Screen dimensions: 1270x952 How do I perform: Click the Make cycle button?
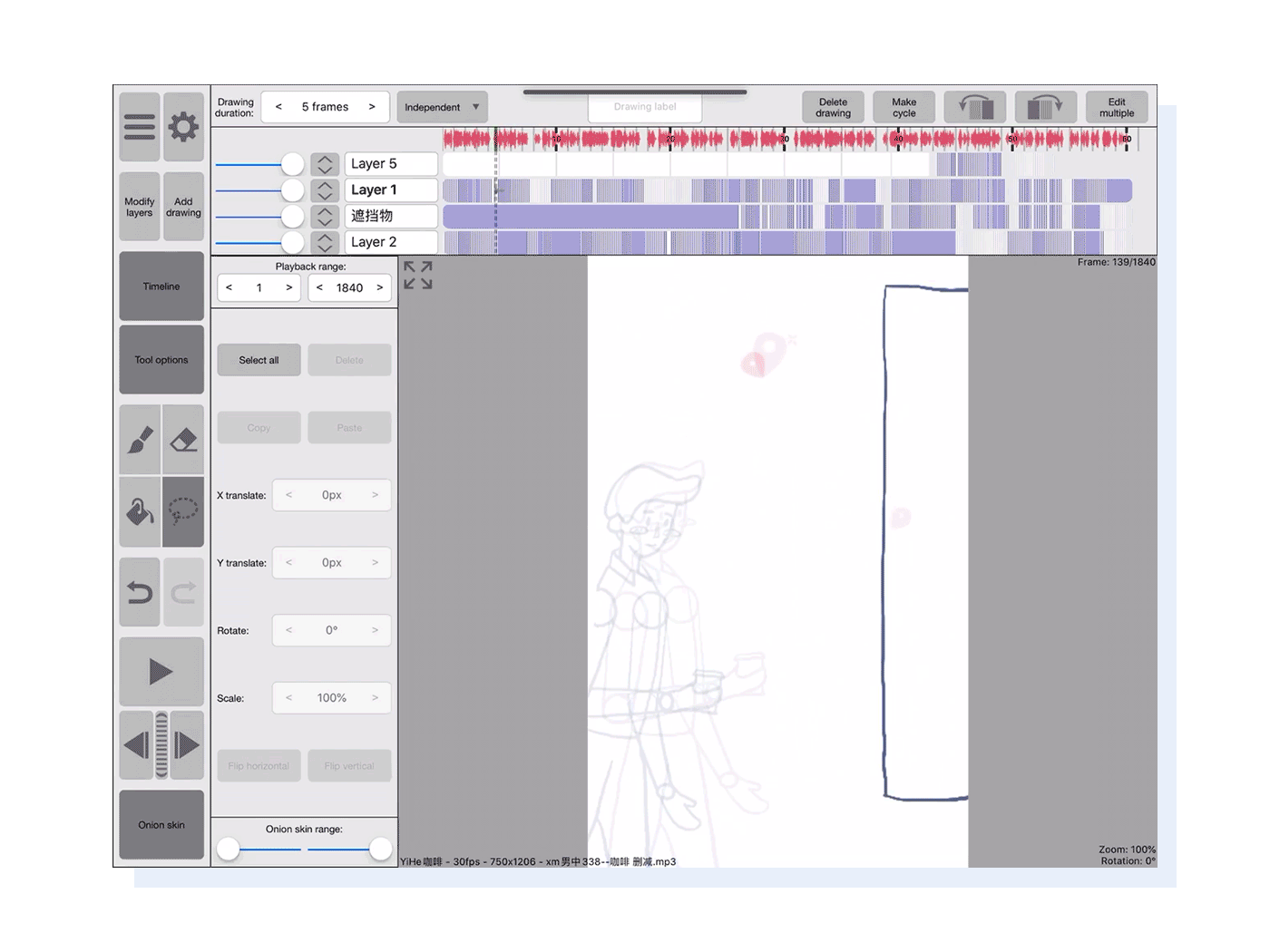(x=904, y=106)
